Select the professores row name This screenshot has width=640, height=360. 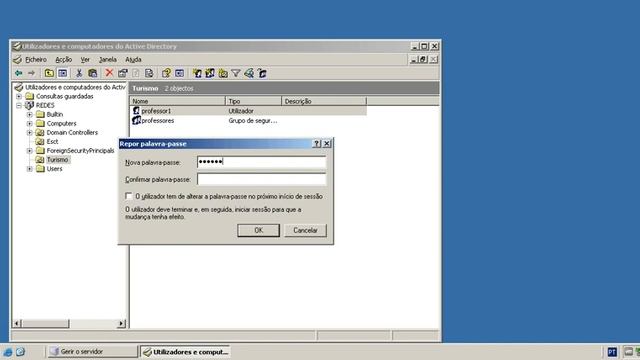click(x=158, y=121)
